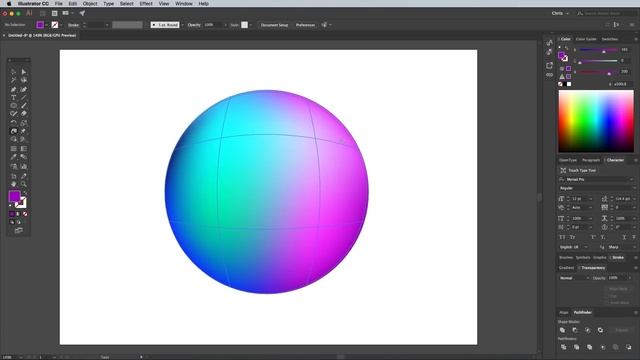Click the All Caps text style icon
Screen dimensions: 640x360
click(x=562, y=237)
